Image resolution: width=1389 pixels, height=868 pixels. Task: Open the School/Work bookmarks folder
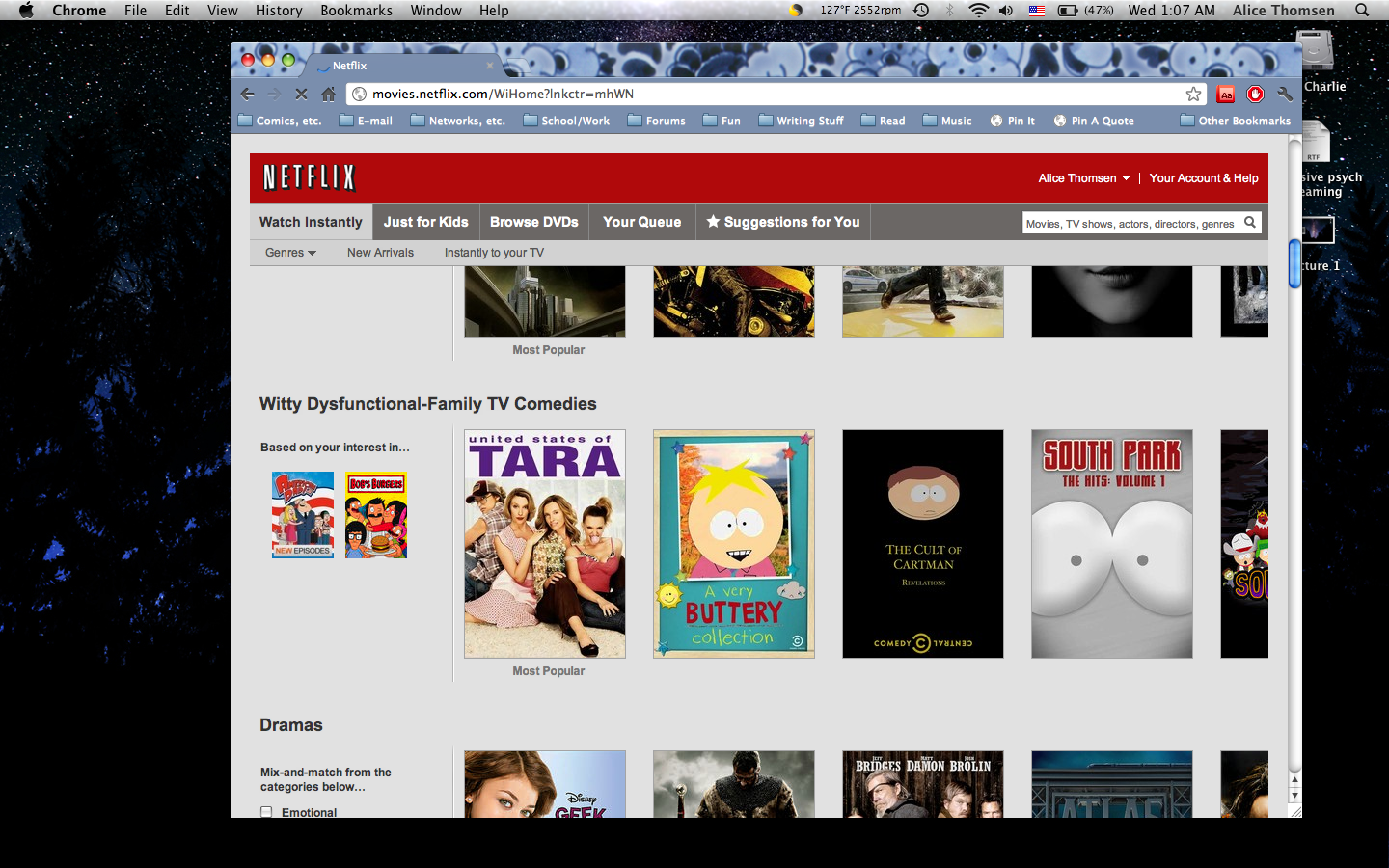566,121
